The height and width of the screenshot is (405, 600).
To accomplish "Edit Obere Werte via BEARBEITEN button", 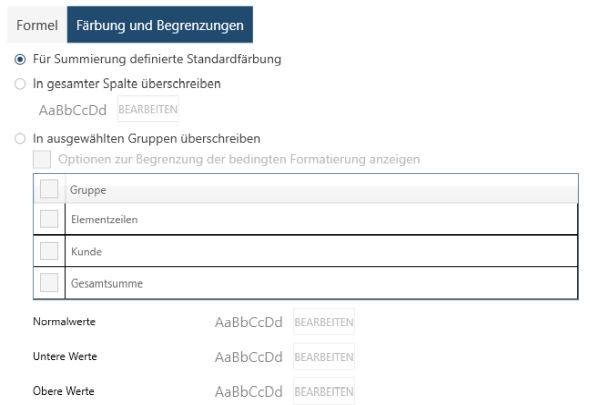I will tap(324, 391).
